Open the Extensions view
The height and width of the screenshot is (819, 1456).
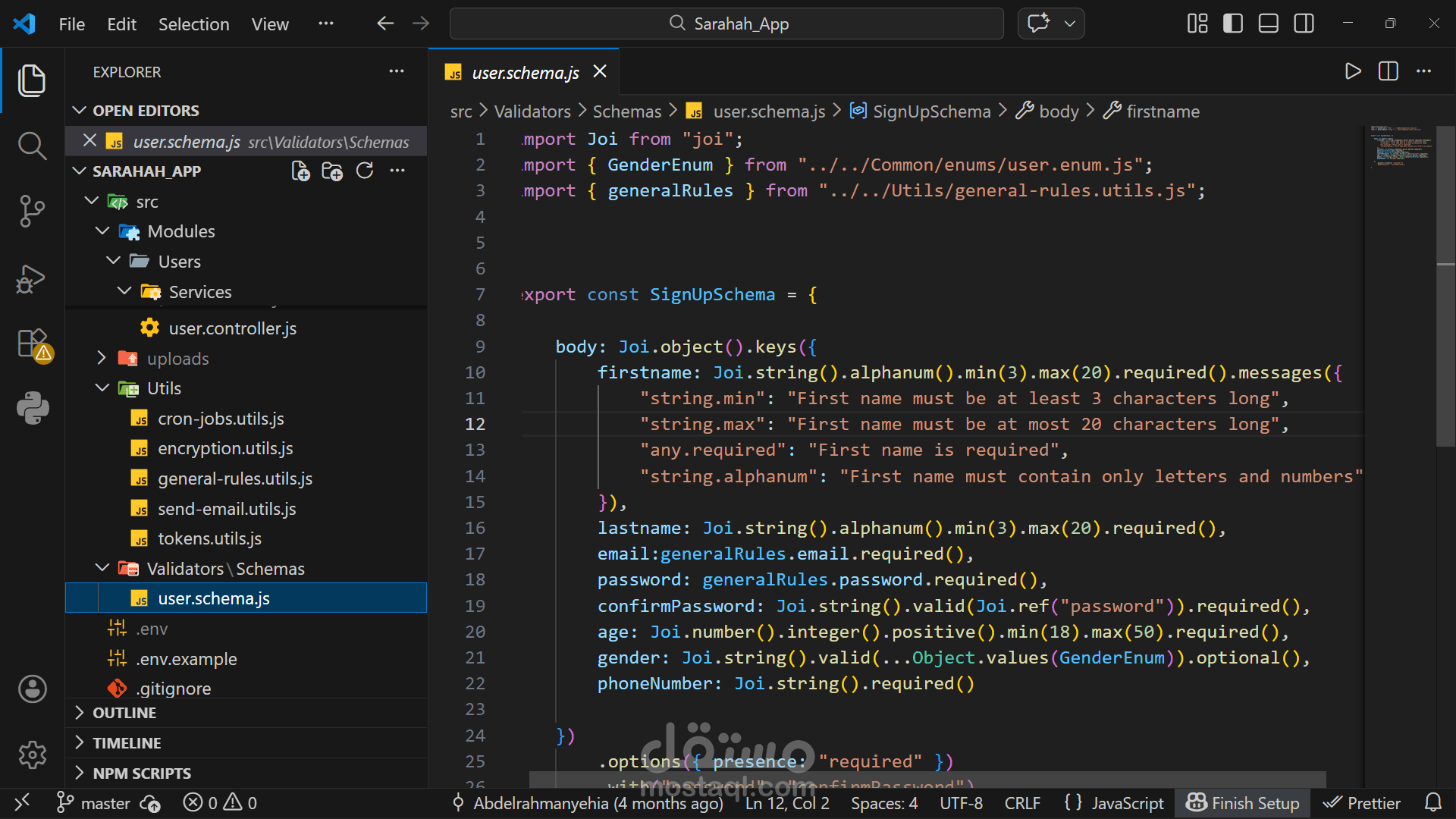tap(32, 344)
